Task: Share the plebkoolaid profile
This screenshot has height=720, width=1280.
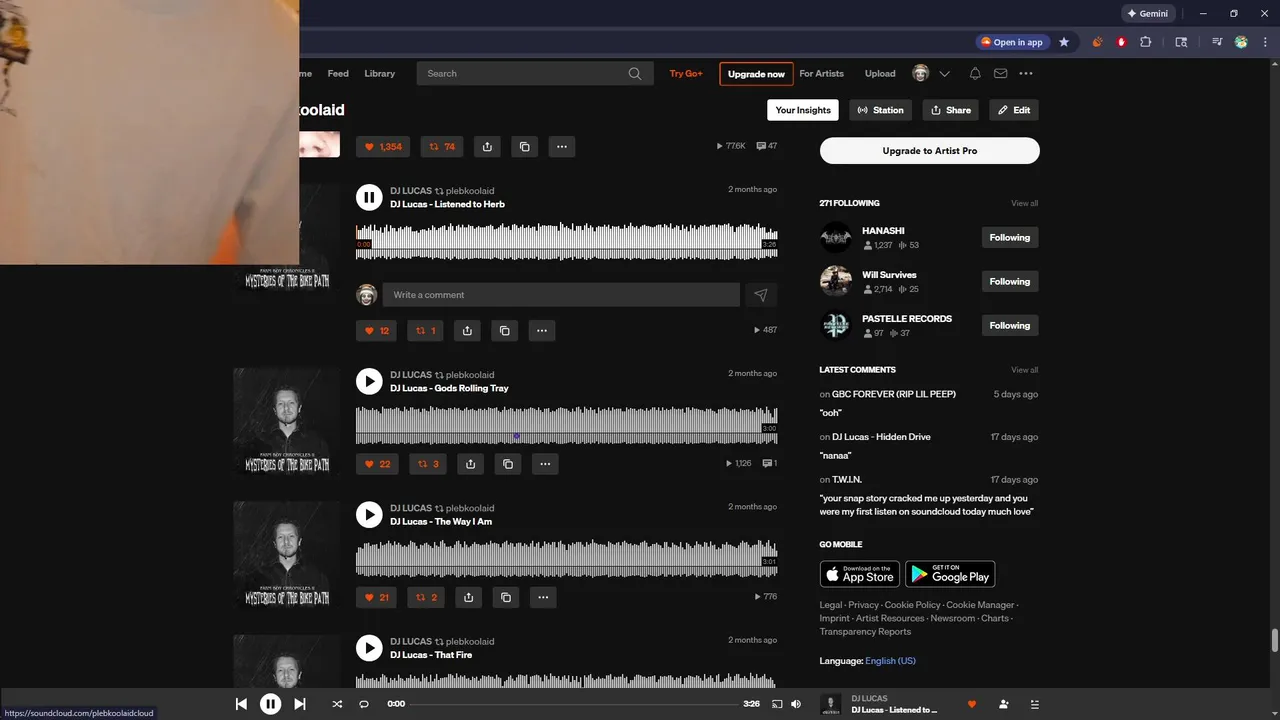Action: point(950,110)
